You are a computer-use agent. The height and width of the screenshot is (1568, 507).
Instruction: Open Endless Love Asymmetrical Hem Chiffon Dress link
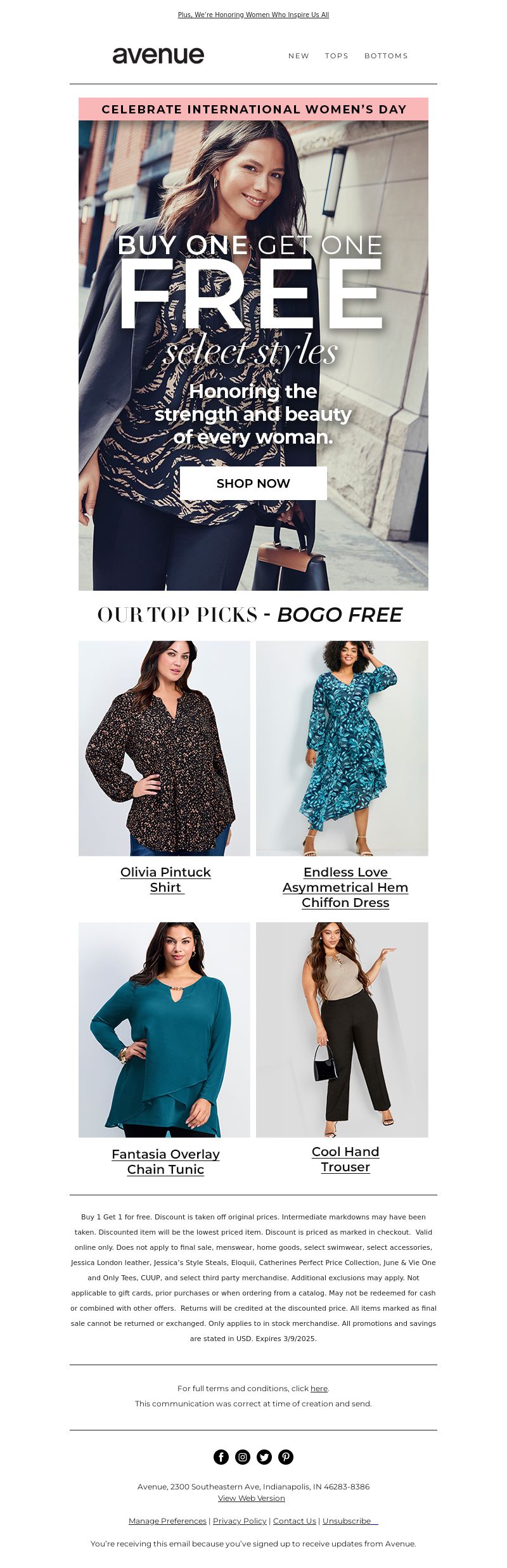[345, 887]
